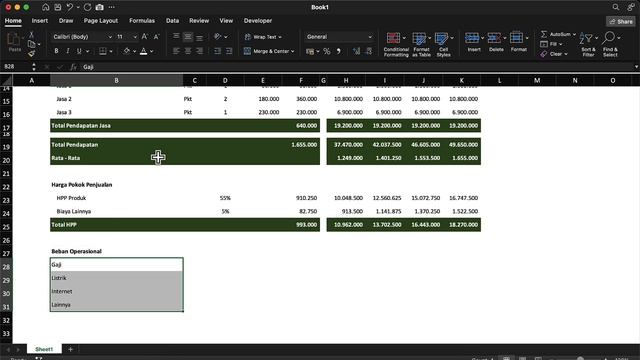The height and width of the screenshot is (360, 640).
Task: Open Cell Styles gallery
Action: coord(443,44)
